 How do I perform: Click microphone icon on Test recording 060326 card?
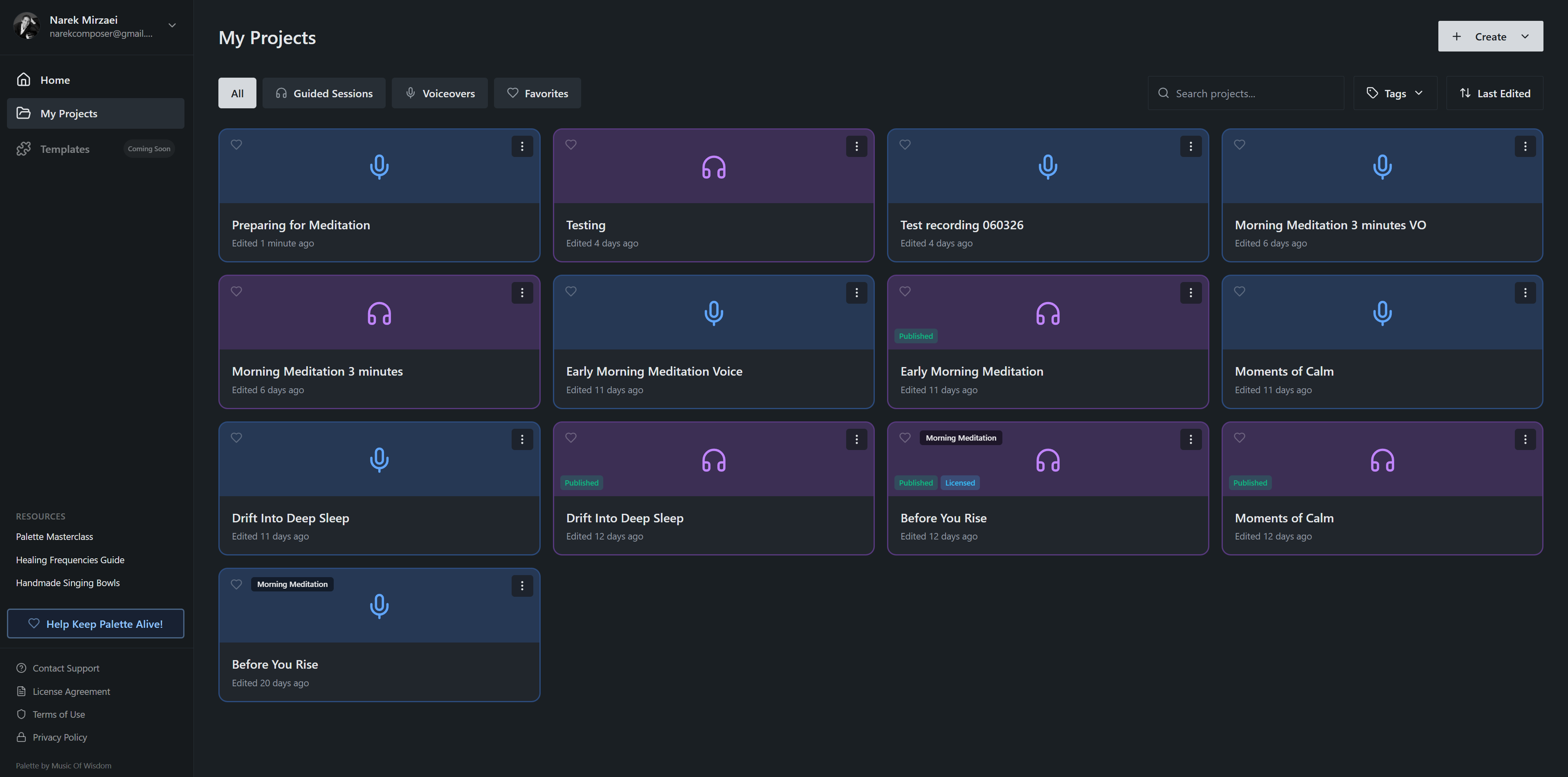pos(1047,167)
